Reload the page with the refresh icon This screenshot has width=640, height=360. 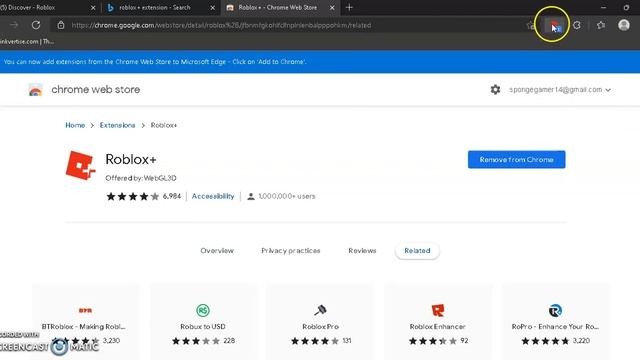36,25
